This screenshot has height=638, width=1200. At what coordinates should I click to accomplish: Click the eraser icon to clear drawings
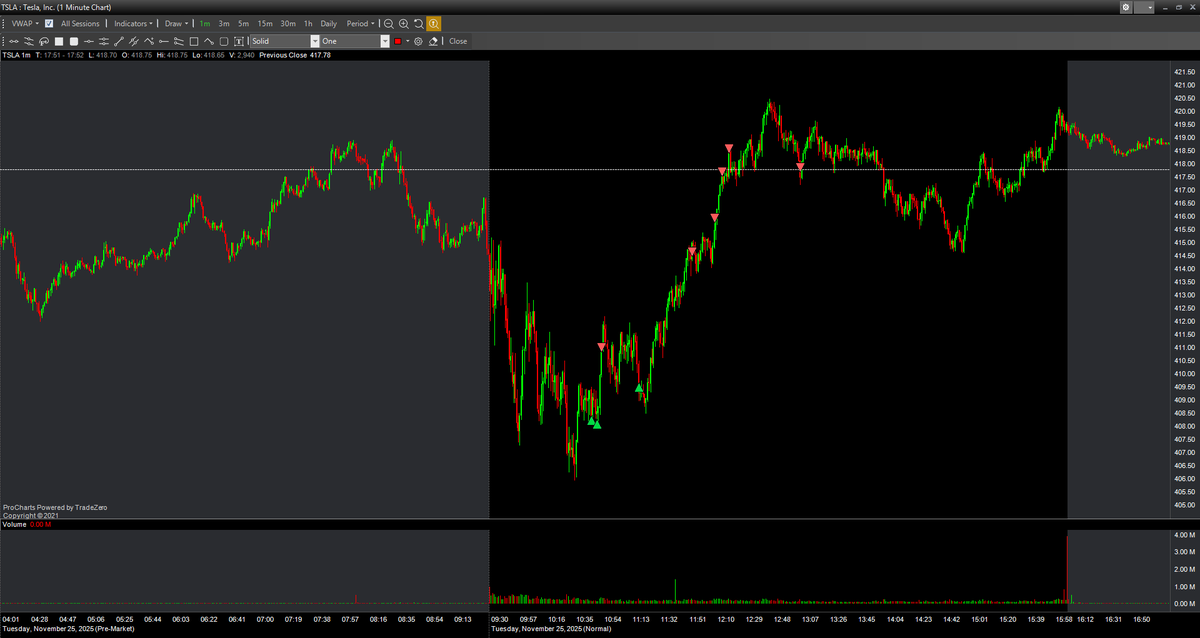point(433,41)
